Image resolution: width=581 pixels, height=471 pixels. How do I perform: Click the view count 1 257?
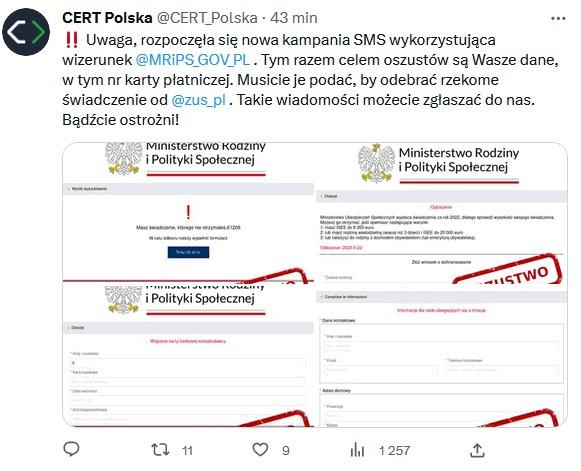tap(394, 451)
